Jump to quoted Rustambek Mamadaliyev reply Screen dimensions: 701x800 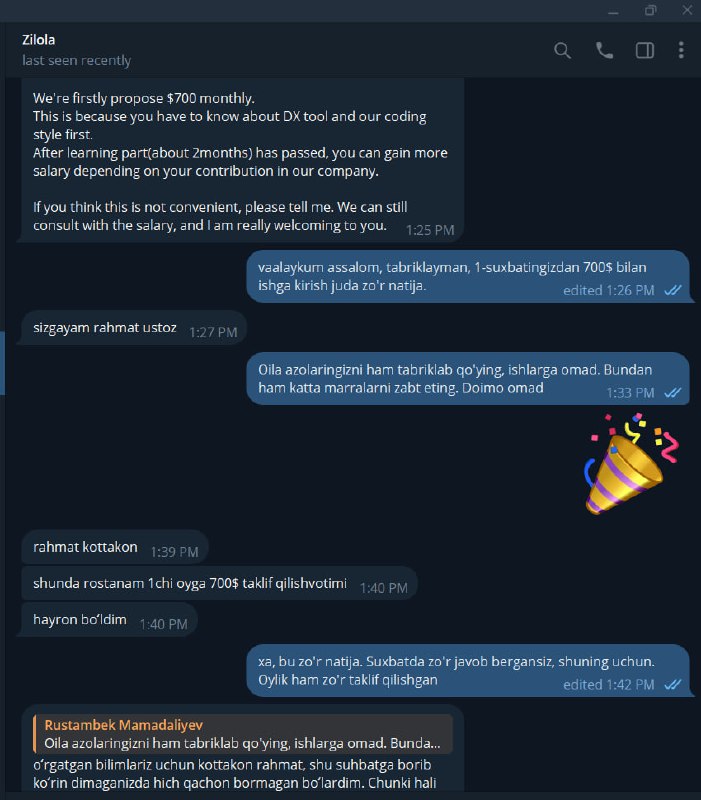point(243,734)
